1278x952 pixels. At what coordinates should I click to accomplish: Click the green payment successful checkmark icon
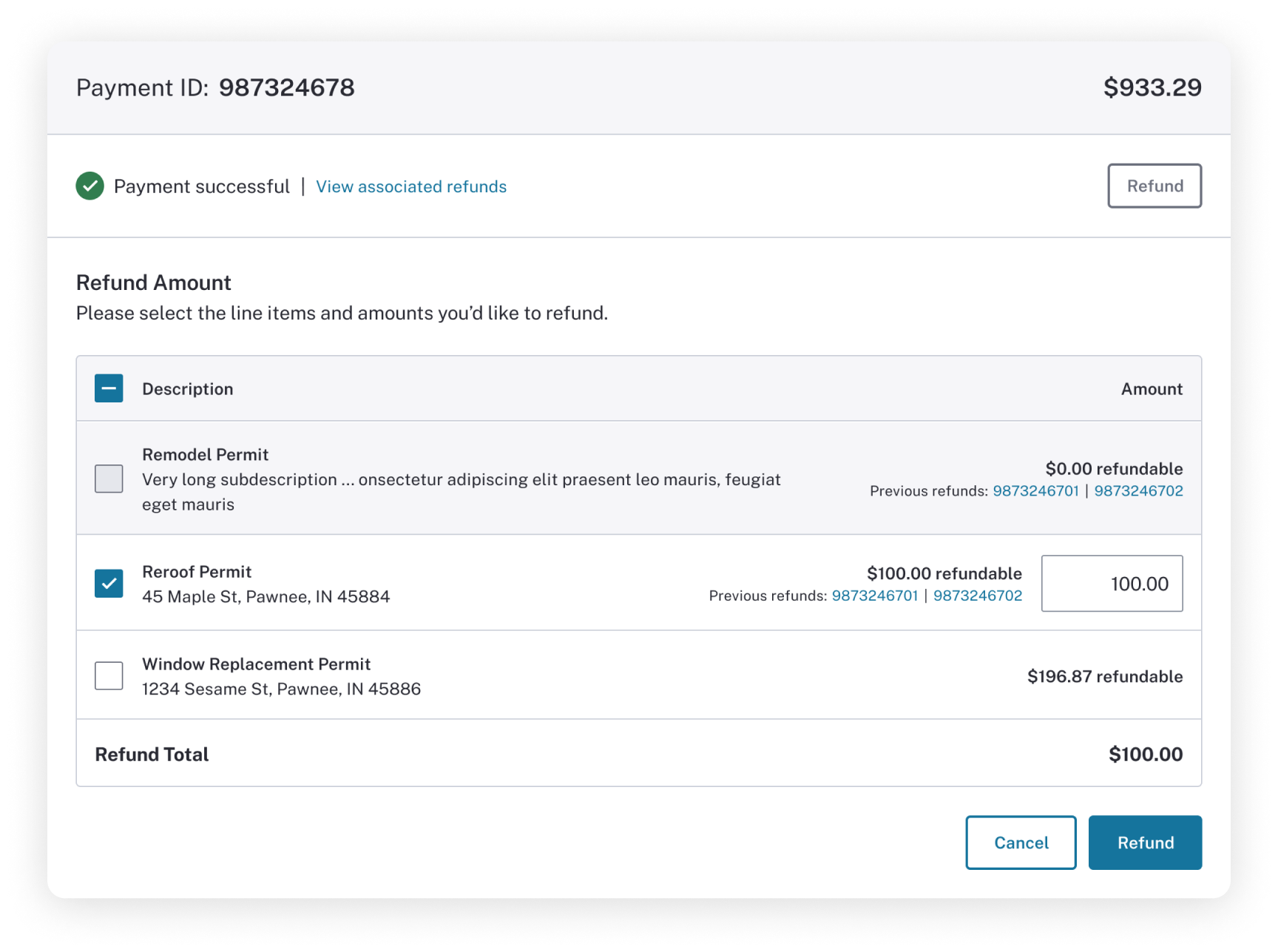(x=89, y=186)
